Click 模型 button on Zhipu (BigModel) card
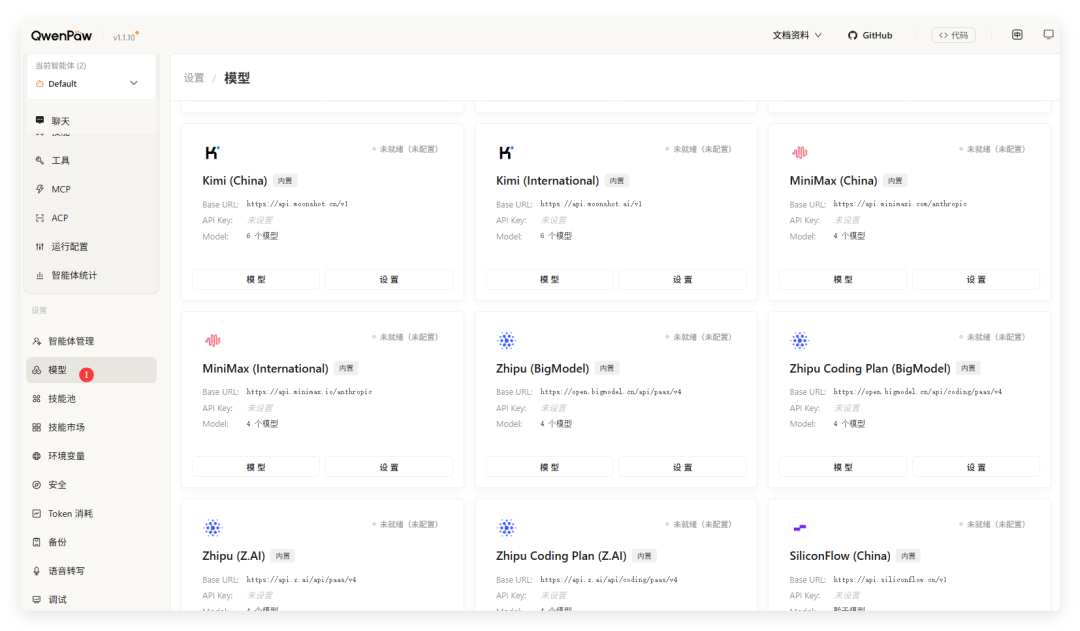This screenshot has height=631, width=1080. (549, 467)
